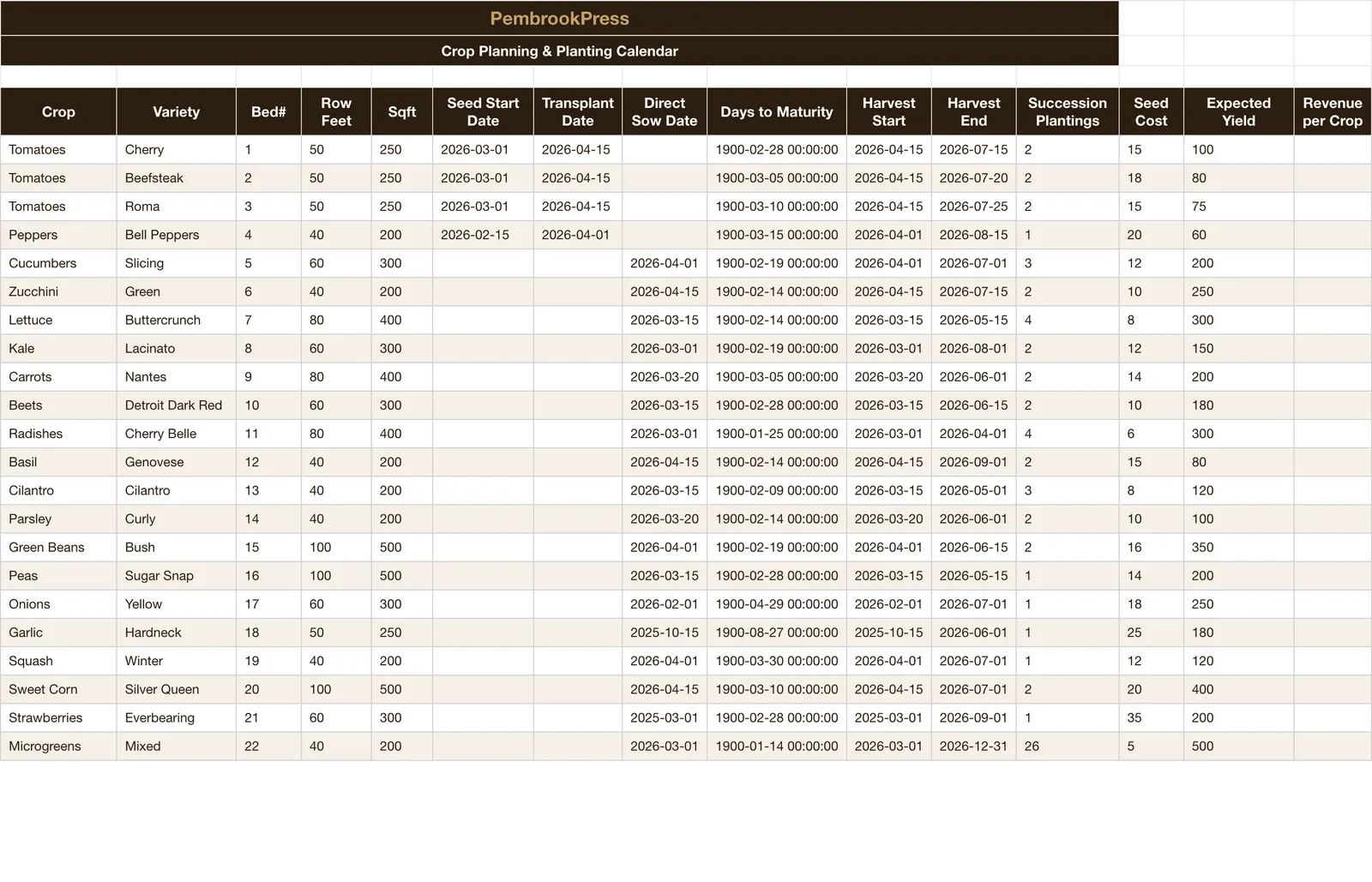The width and height of the screenshot is (1372, 882).
Task: Click the Silver Queen variety cell
Action: pos(176,688)
